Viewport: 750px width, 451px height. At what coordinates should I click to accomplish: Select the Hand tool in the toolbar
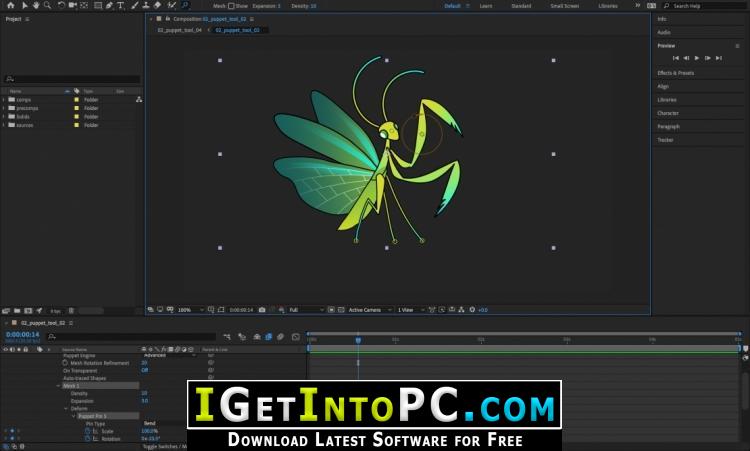pyautogui.click(x=36, y=6)
